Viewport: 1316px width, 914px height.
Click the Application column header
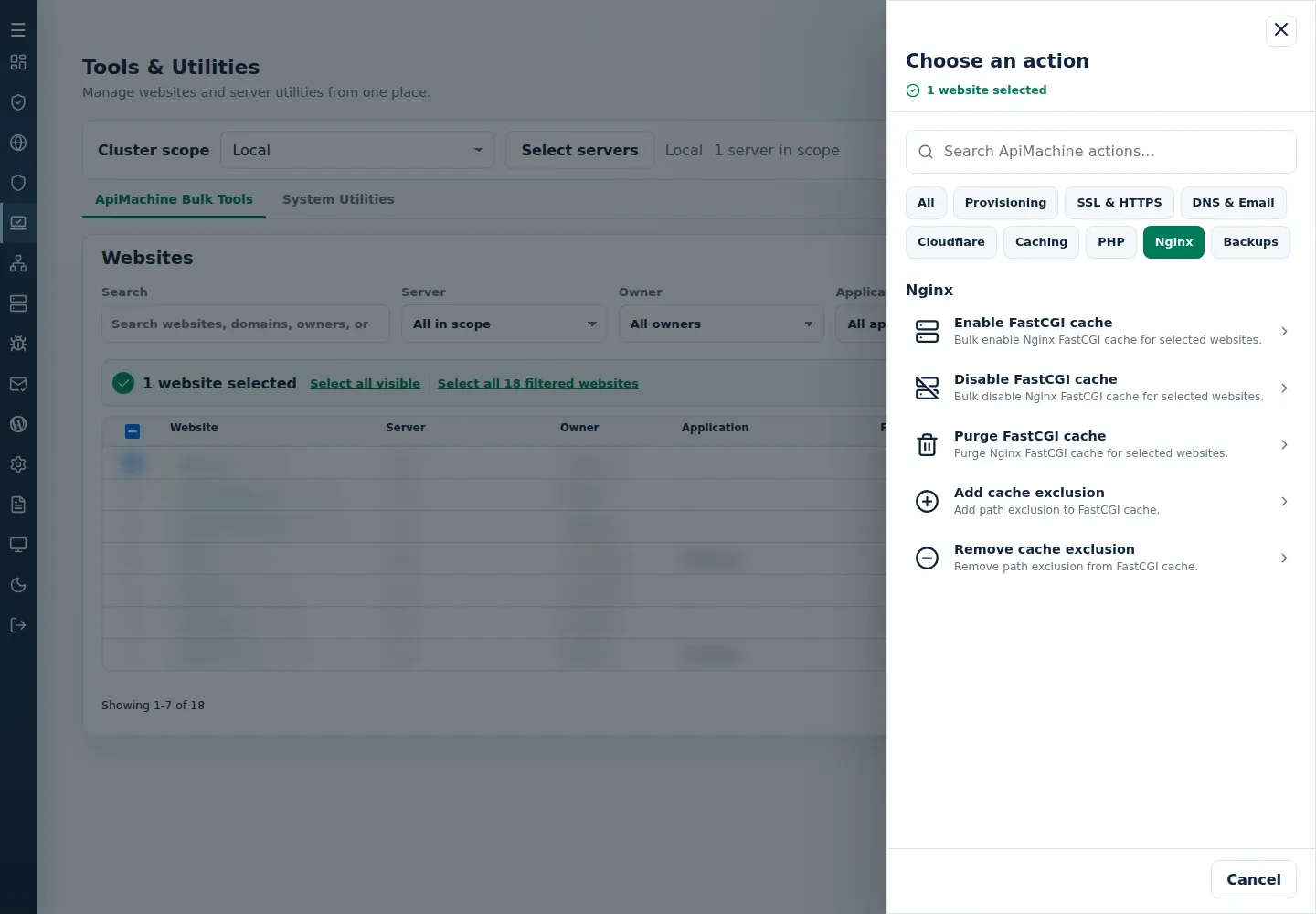(715, 428)
